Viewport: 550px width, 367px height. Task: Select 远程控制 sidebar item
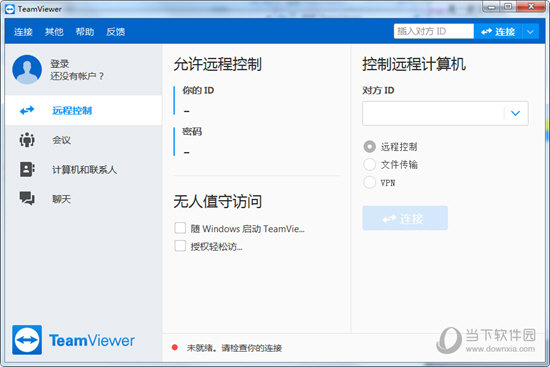83,111
